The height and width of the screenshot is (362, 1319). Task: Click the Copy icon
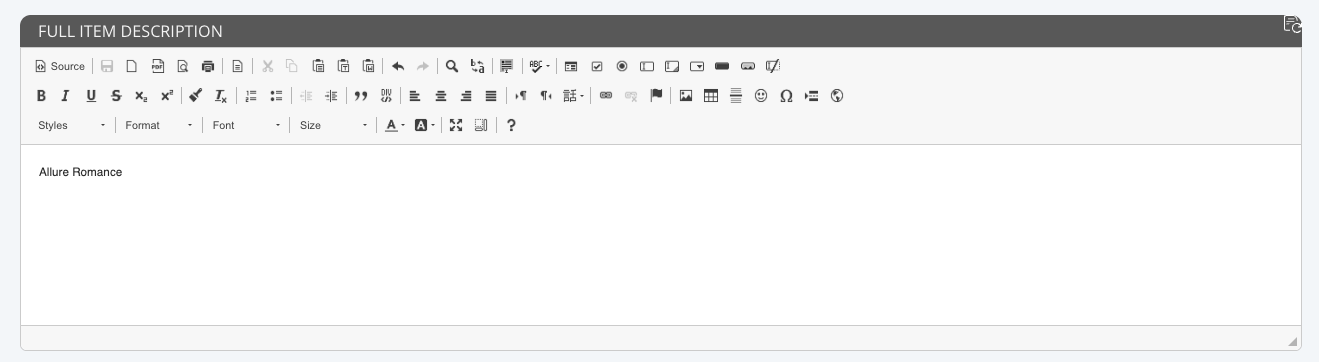coord(292,66)
